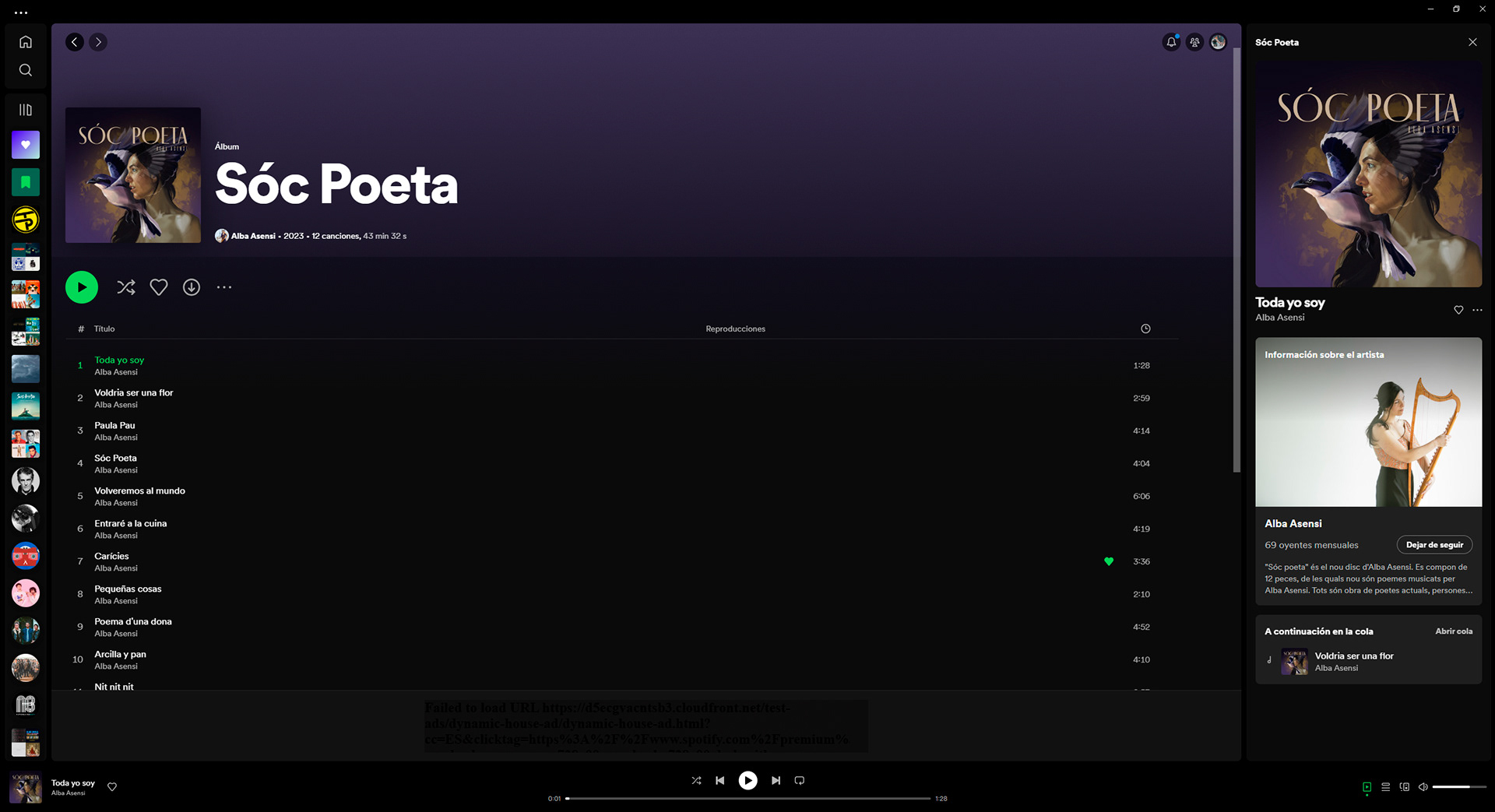
Task: Select track Poema d'una dona
Action: click(621, 627)
